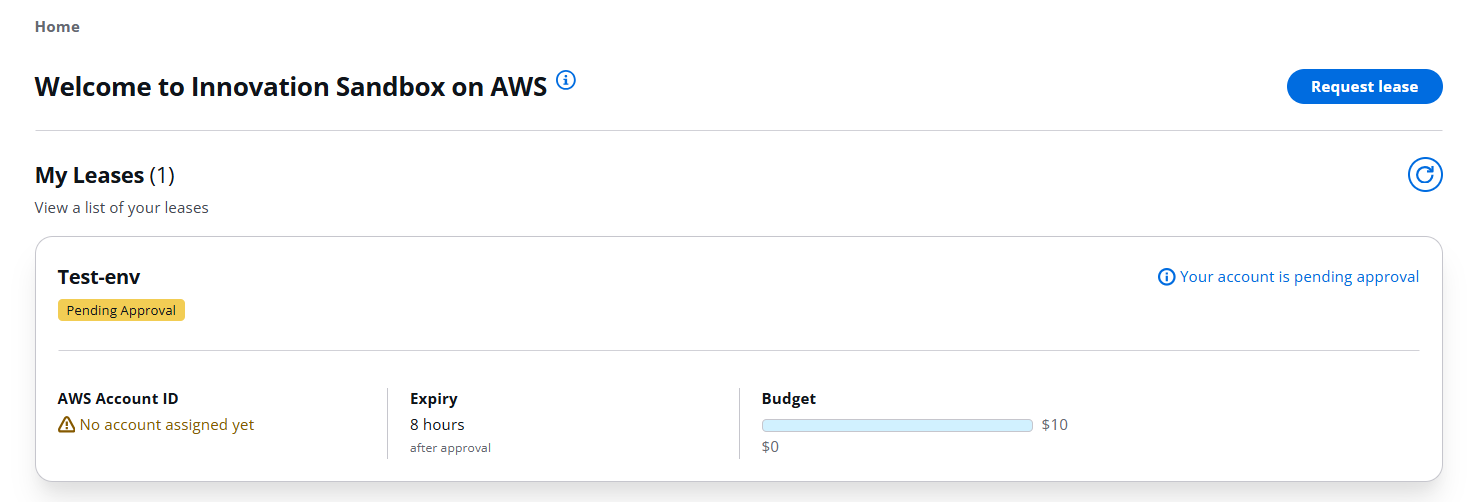This screenshot has height=502, width=1477.
Task: Refresh the My Leases list
Action: pos(1425,175)
